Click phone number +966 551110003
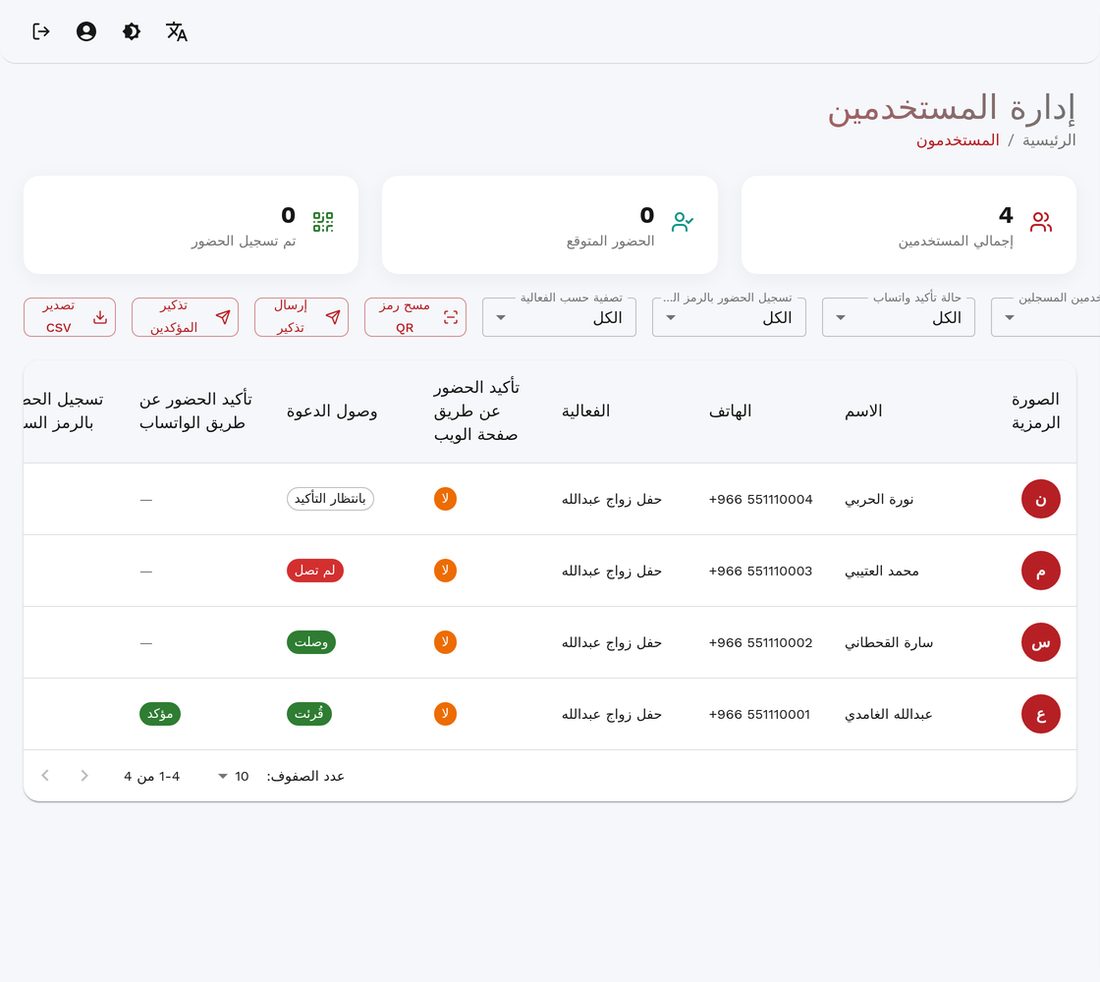This screenshot has height=982, width=1100. 760,571
